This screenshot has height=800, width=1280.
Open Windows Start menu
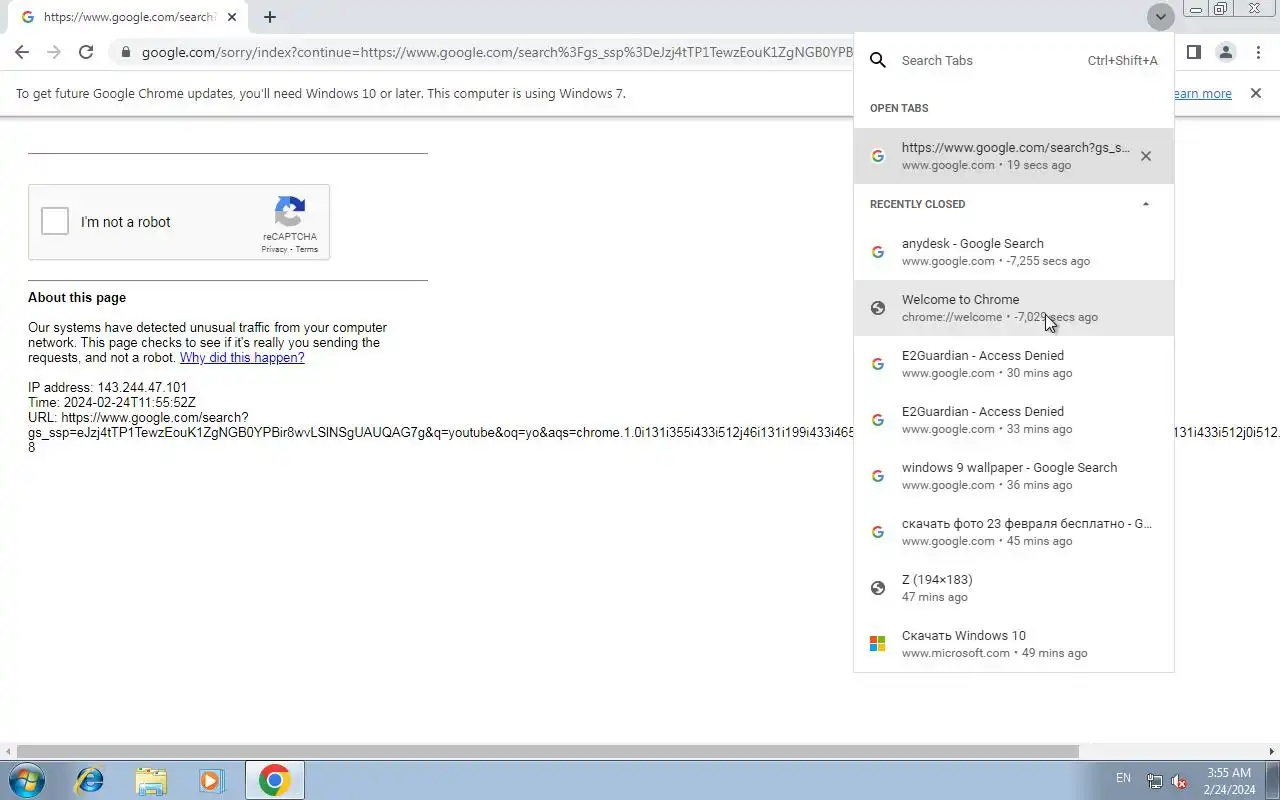[x=26, y=780]
